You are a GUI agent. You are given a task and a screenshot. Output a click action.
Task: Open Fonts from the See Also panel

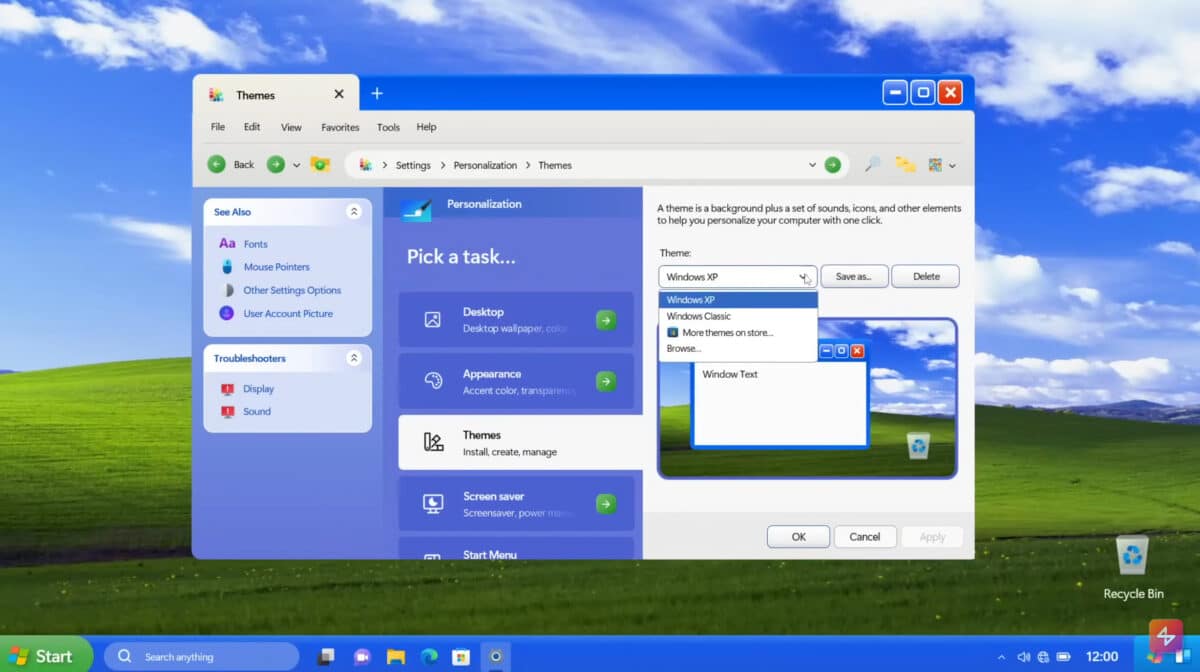(x=255, y=243)
